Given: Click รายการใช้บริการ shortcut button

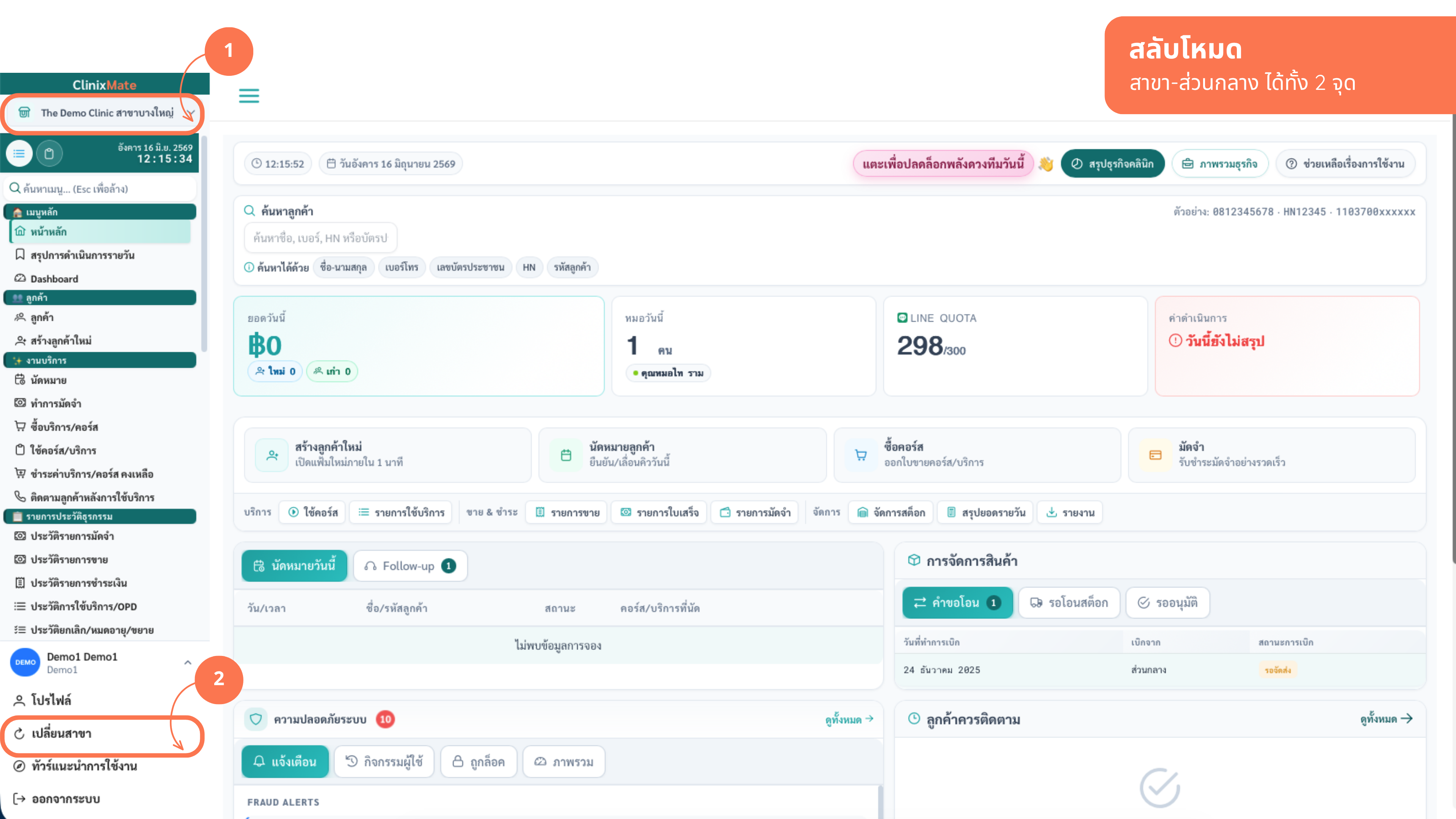Looking at the screenshot, I should pyautogui.click(x=401, y=512).
